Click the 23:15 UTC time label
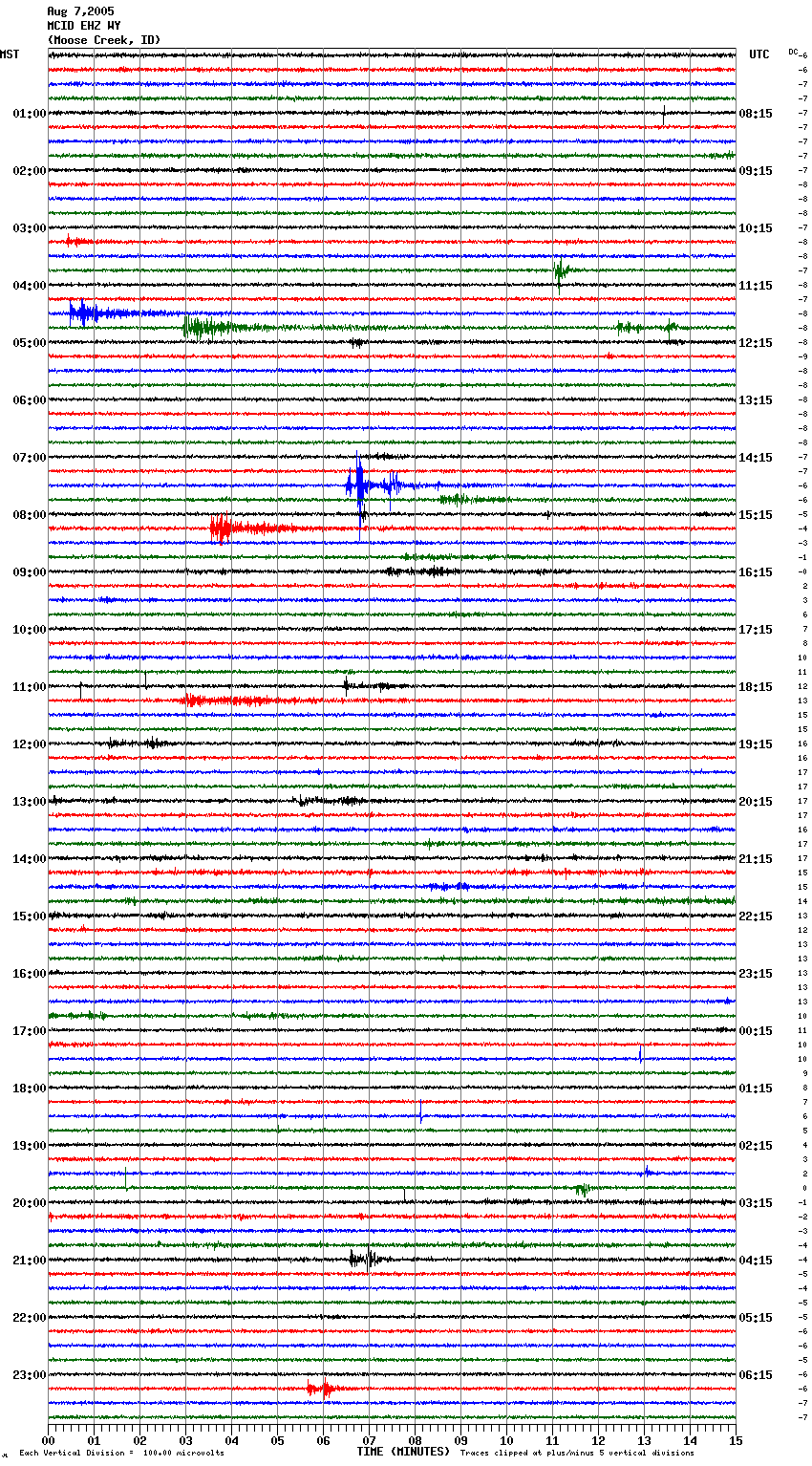This screenshot has width=812, height=1466. pos(756,974)
